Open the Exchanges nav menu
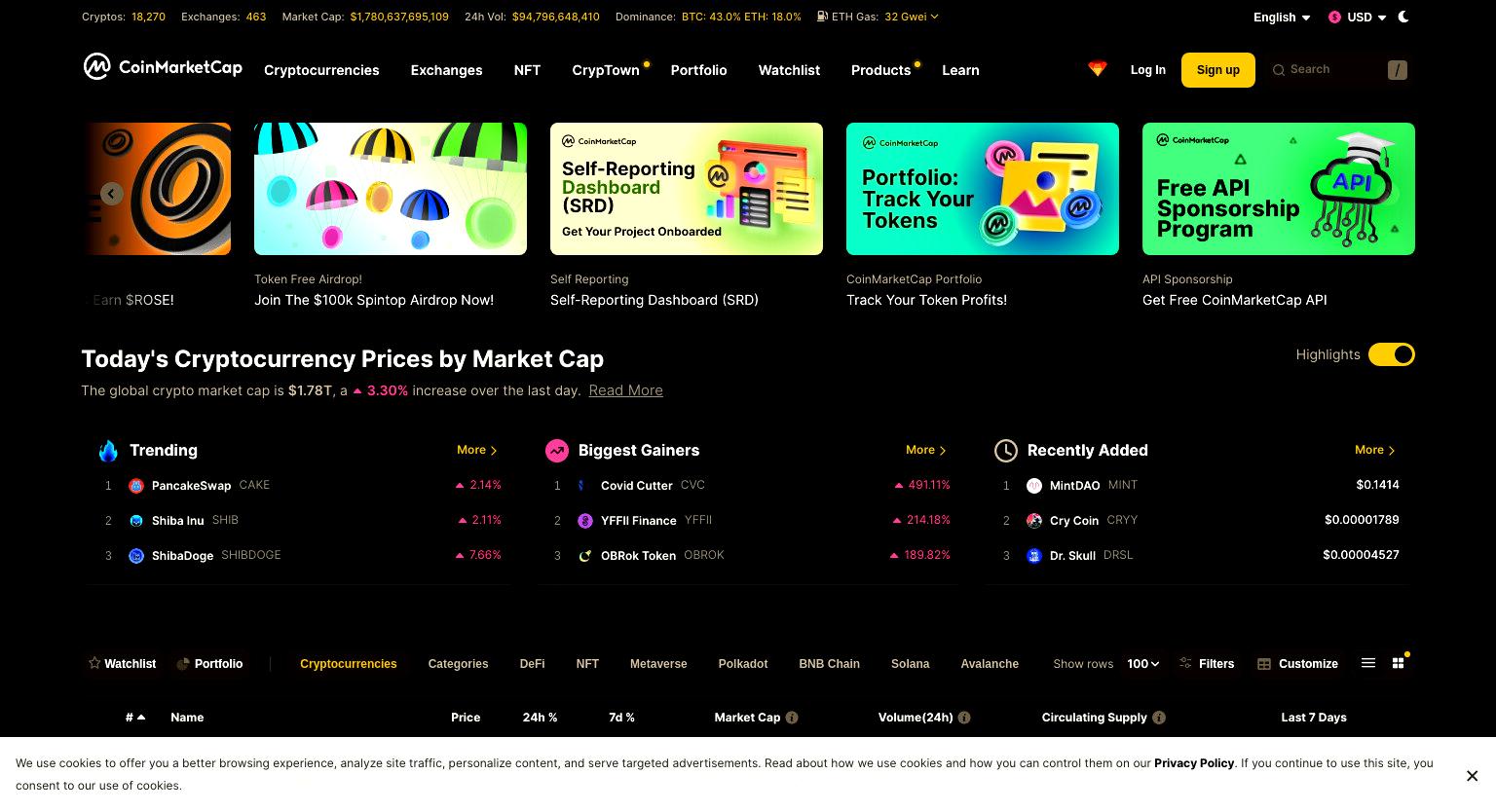The image size is (1496, 812). click(446, 70)
